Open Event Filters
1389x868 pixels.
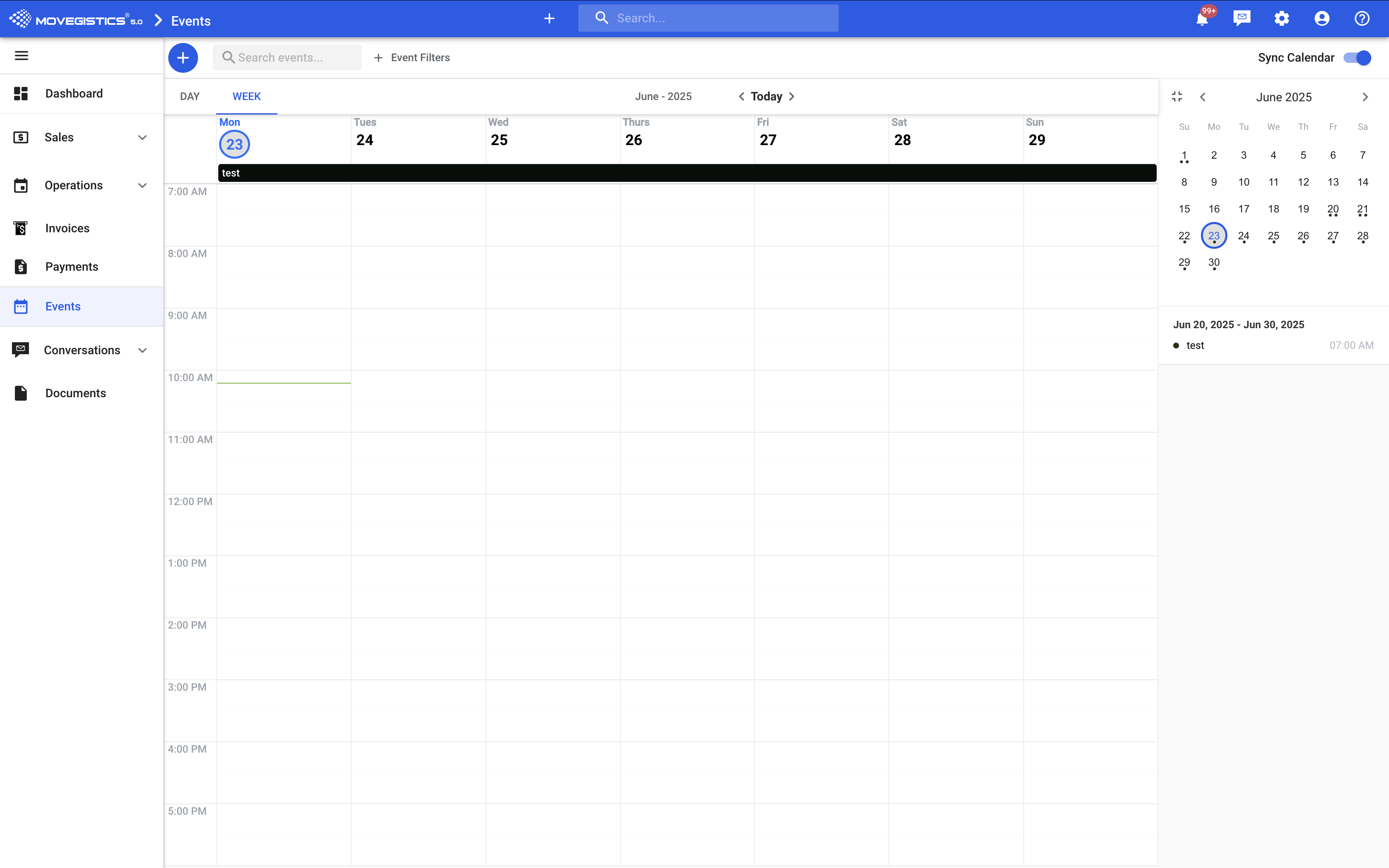tap(412, 57)
